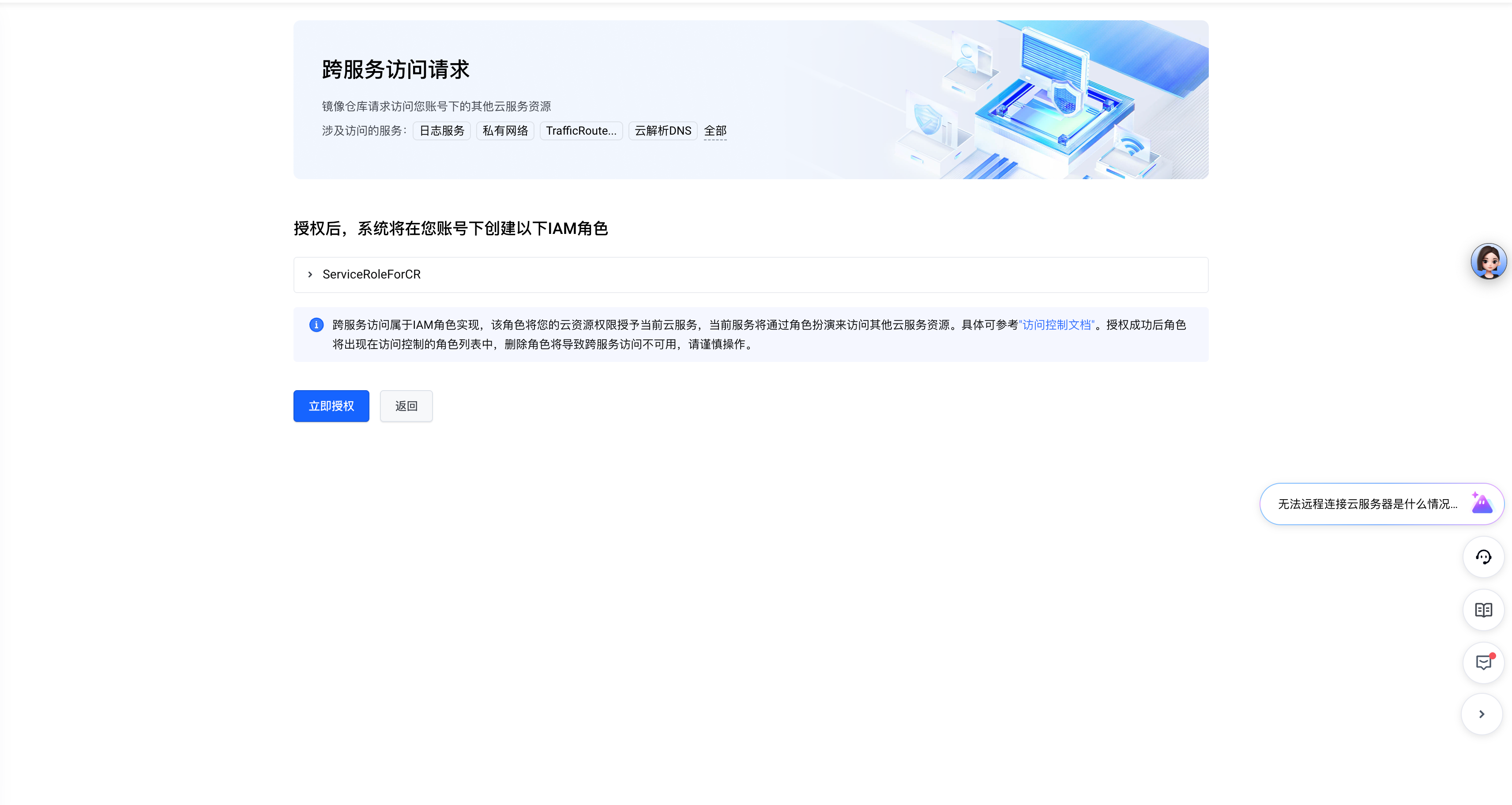Screen dimensions: 1512x805
Task: Click the red unread badge on feedback icon
Action: point(1493,655)
